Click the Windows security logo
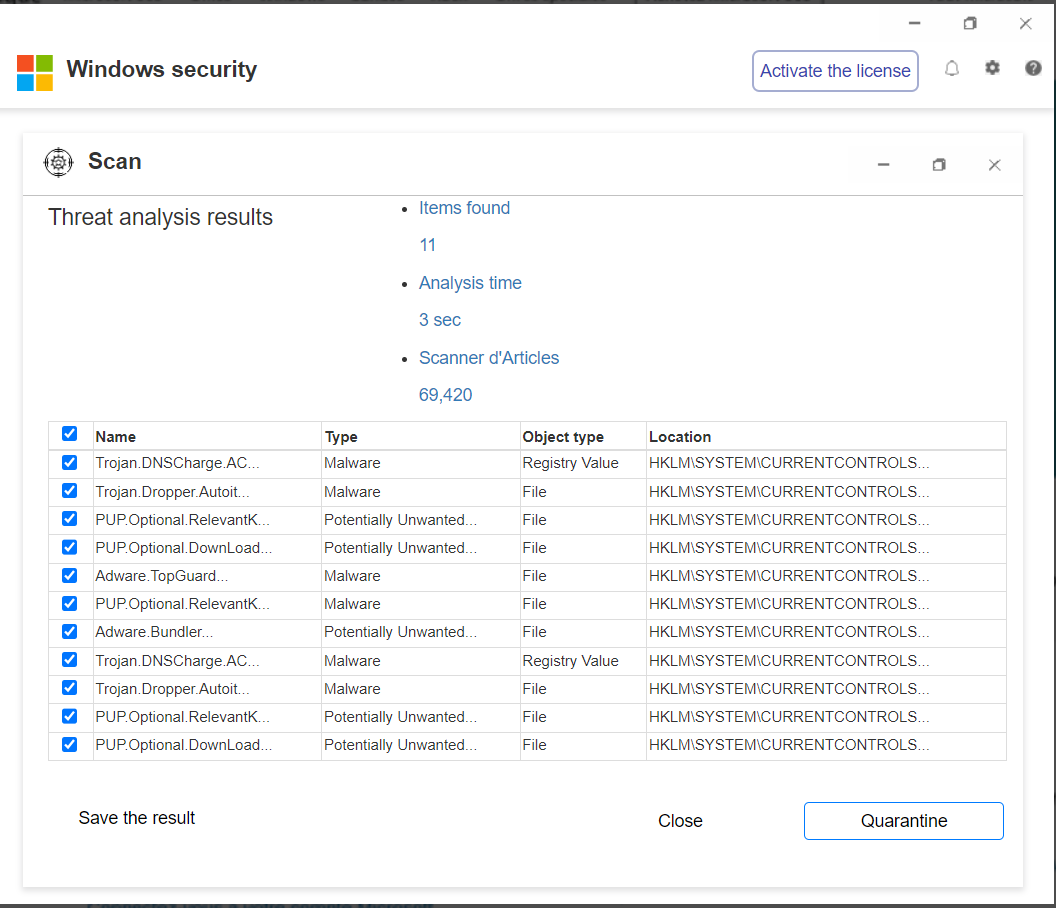 click(35, 72)
